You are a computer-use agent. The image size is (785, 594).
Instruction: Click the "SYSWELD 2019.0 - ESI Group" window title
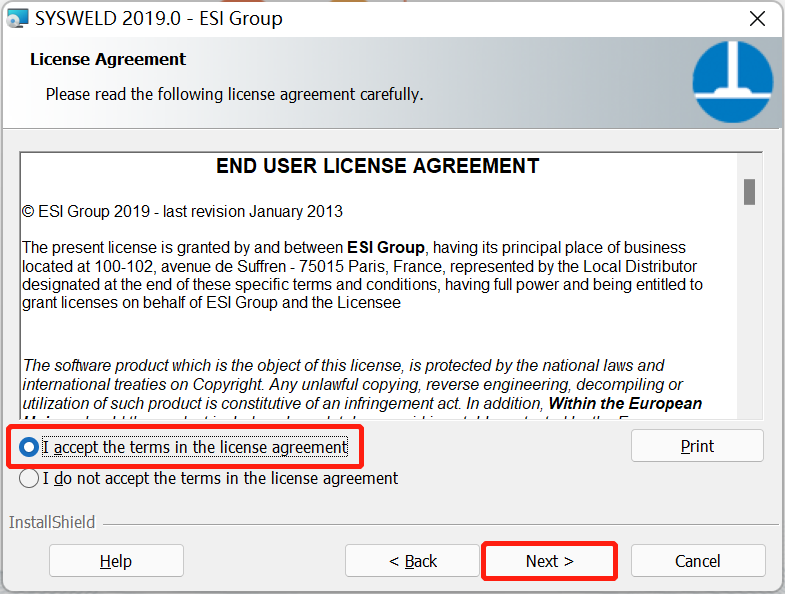(159, 18)
